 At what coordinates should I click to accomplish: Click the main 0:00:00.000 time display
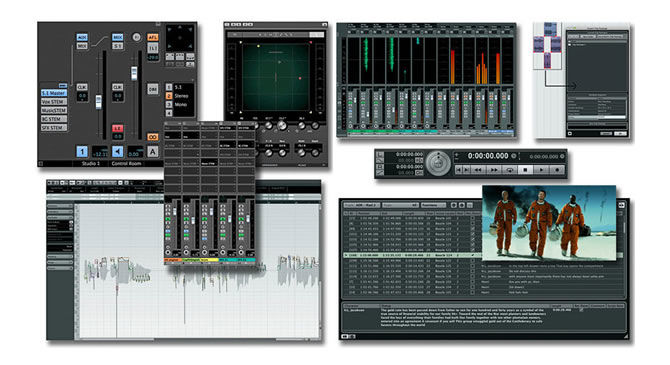488,156
